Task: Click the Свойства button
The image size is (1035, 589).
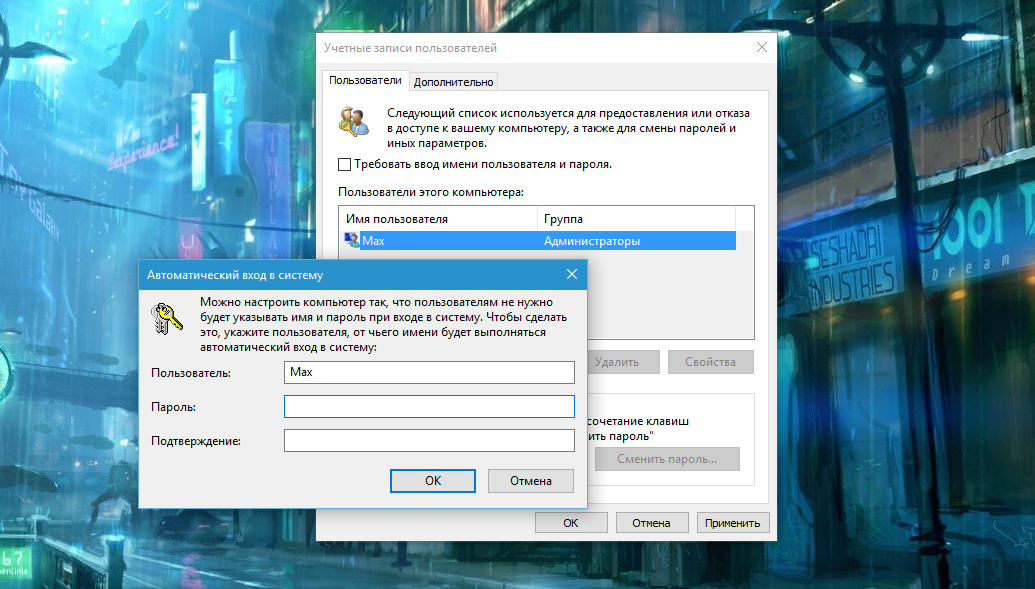Action: coord(710,362)
